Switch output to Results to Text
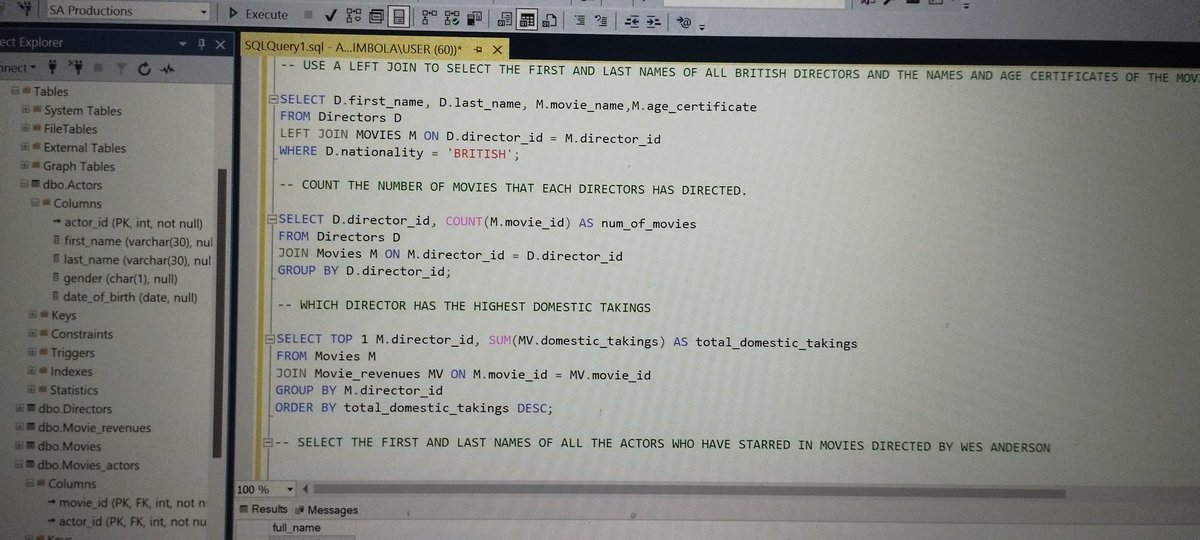 pyautogui.click(x=505, y=19)
